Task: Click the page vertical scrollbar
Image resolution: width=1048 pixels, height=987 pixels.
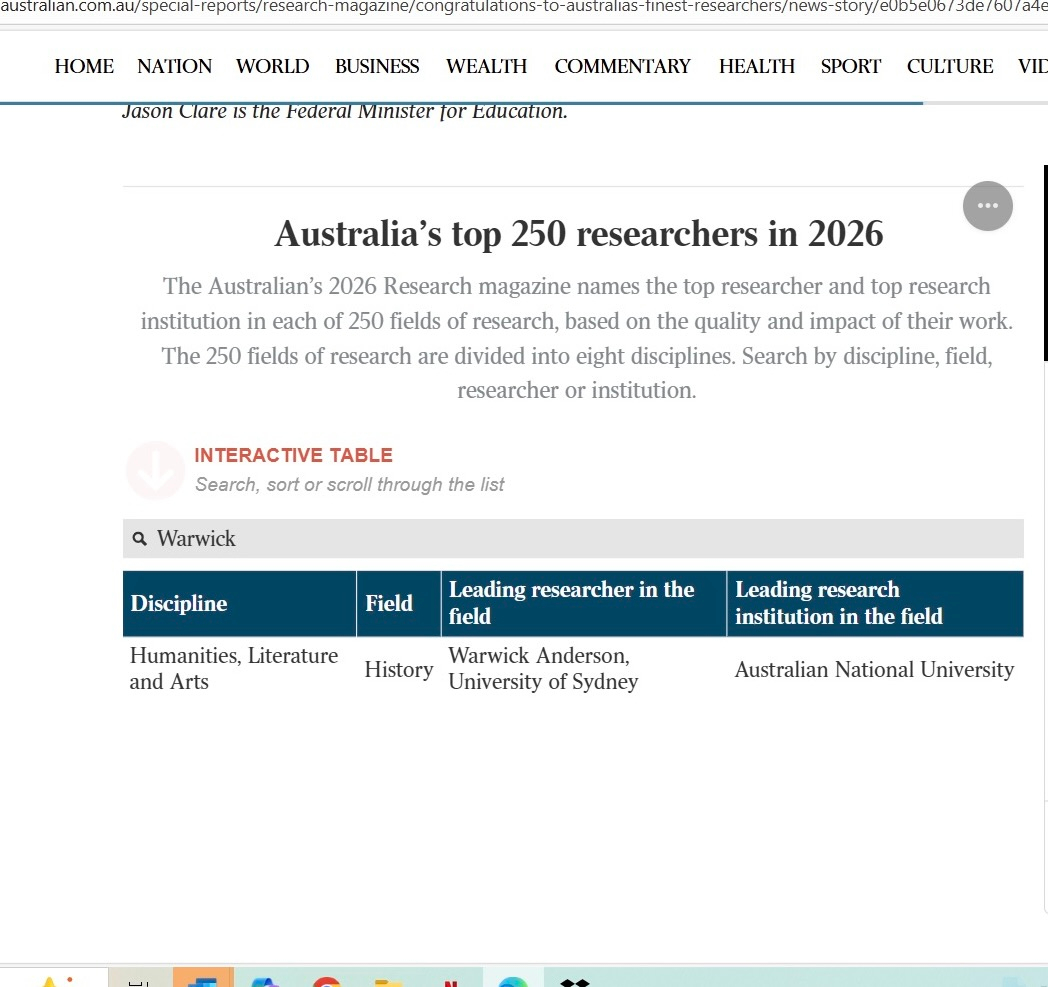Action: (x=1045, y=262)
